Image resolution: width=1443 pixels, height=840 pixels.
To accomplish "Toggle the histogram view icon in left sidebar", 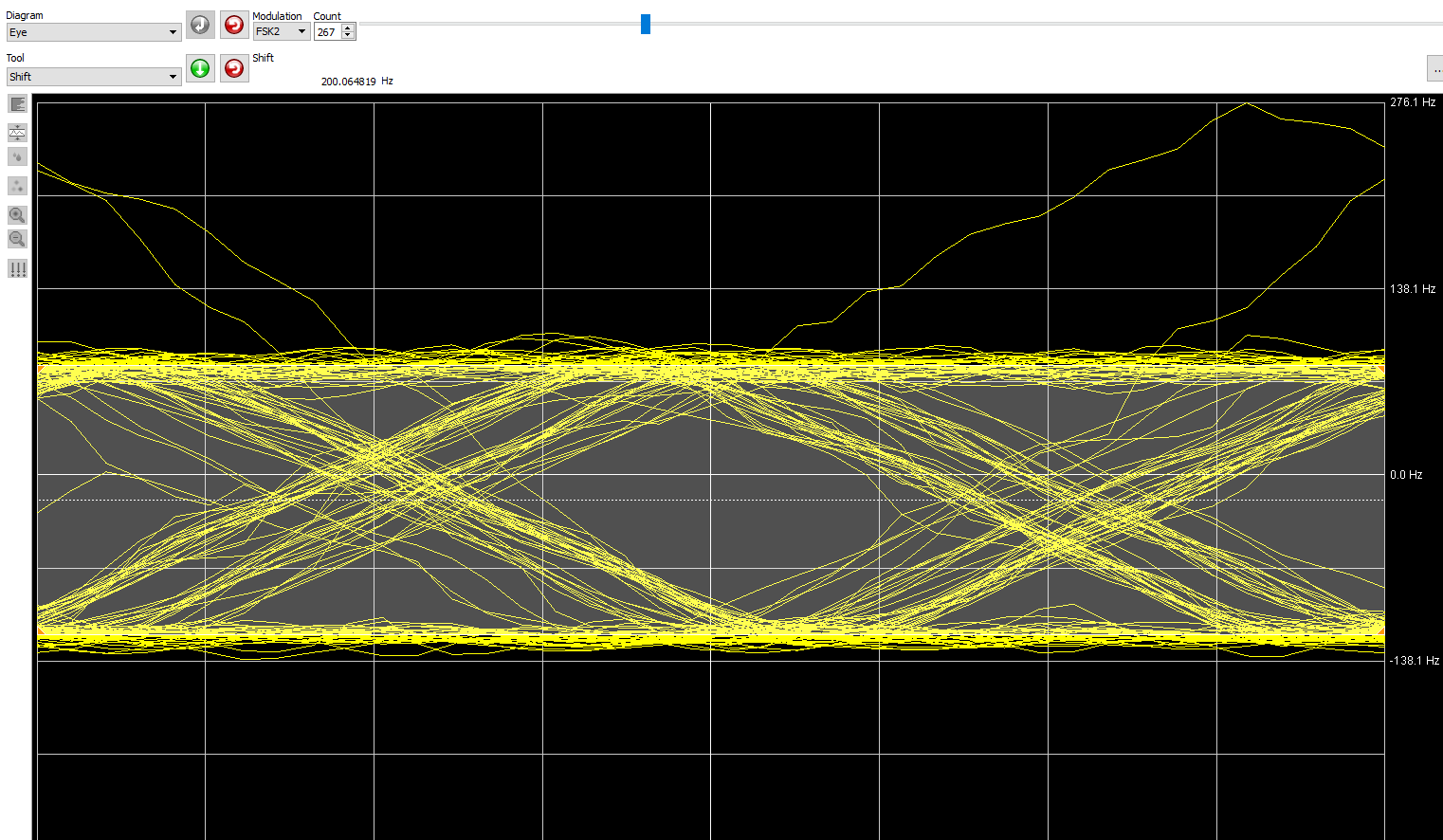I will pos(17,104).
